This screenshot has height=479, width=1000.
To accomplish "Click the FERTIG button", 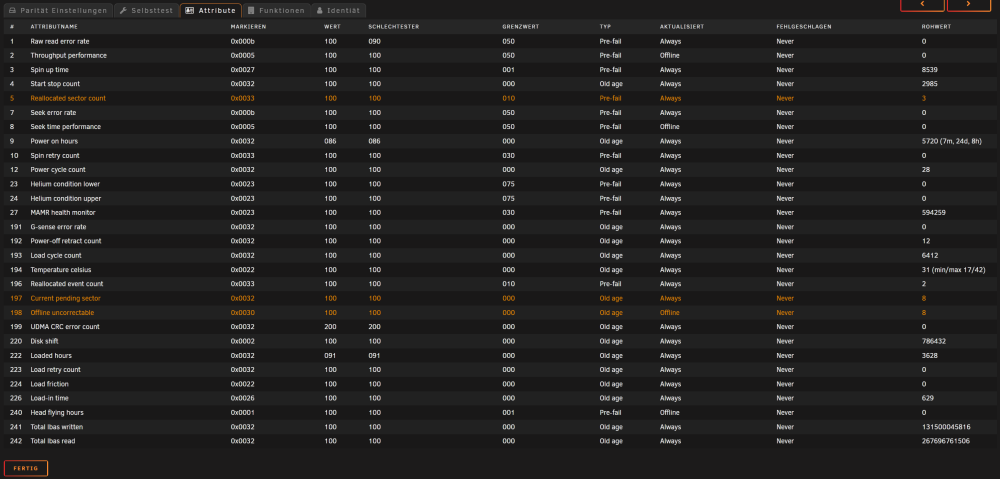I will pyautogui.click(x=26, y=468).
